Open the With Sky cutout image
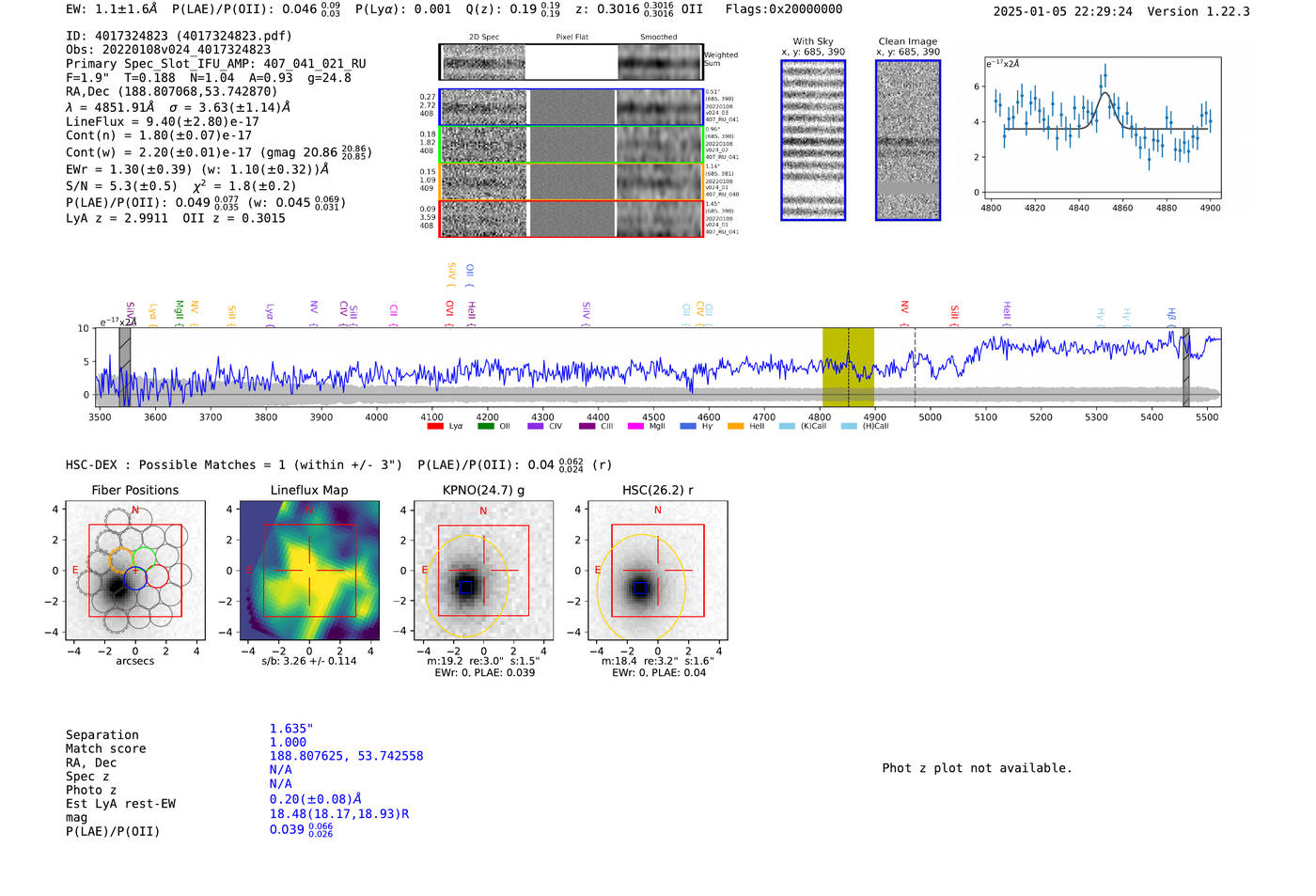This screenshot has width=1316, height=896. 813,140
